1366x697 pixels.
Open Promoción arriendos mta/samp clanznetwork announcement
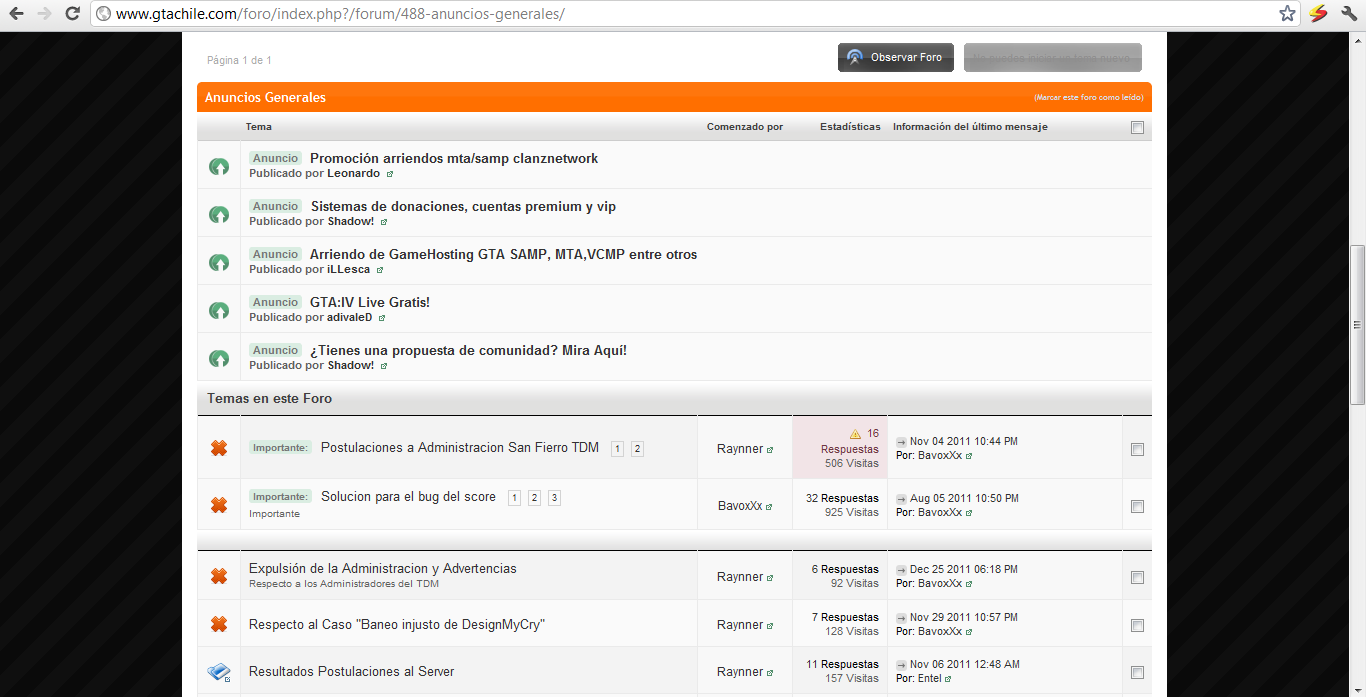click(x=454, y=158)
